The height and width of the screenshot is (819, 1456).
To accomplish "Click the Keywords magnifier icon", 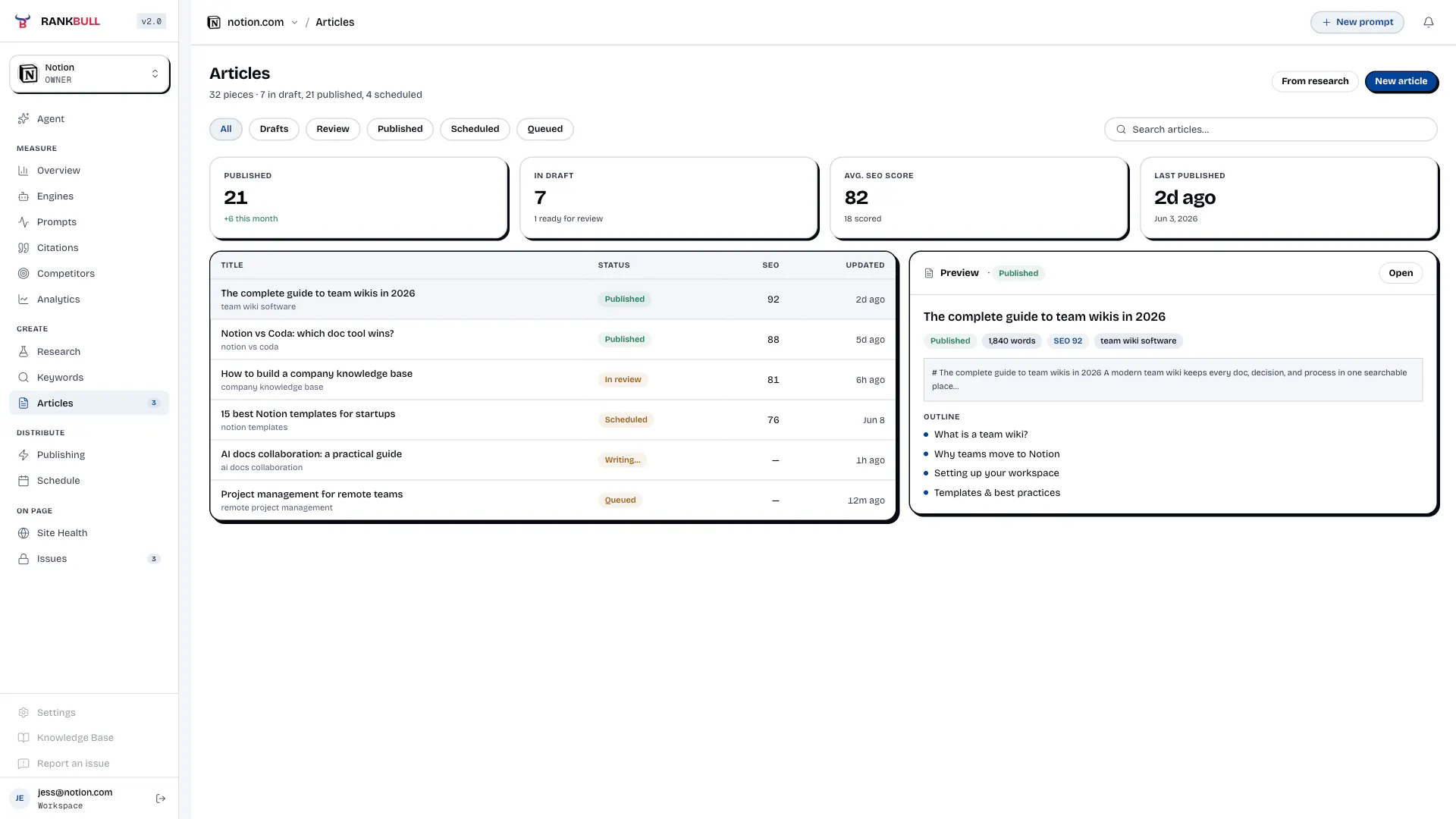I will pos(24,378).
